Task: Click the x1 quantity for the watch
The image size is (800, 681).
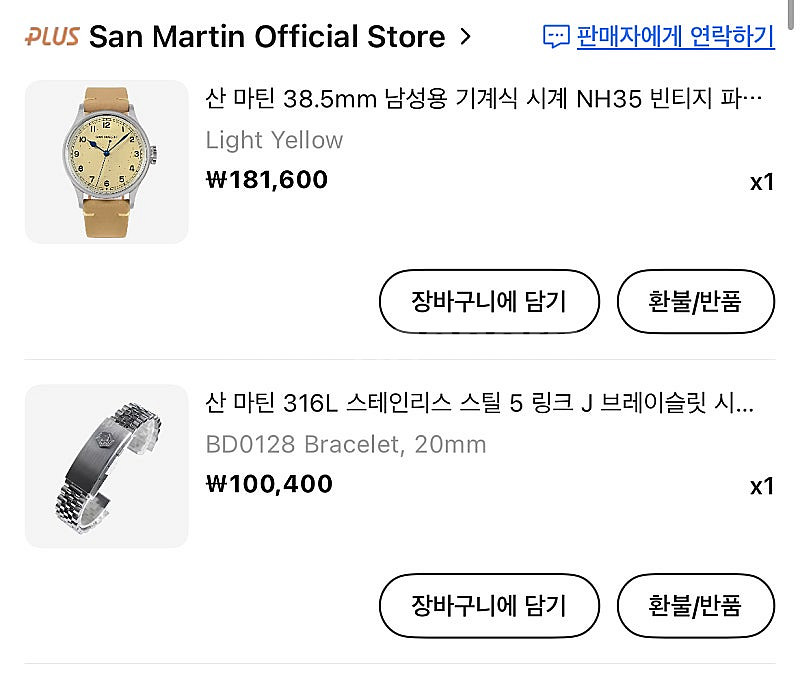Action: click(762, 182)
